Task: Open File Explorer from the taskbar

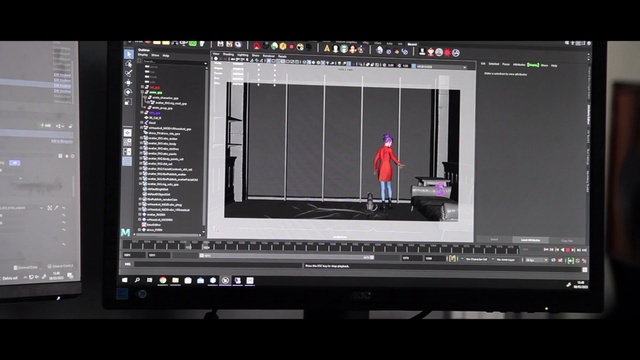Action: 175,280
